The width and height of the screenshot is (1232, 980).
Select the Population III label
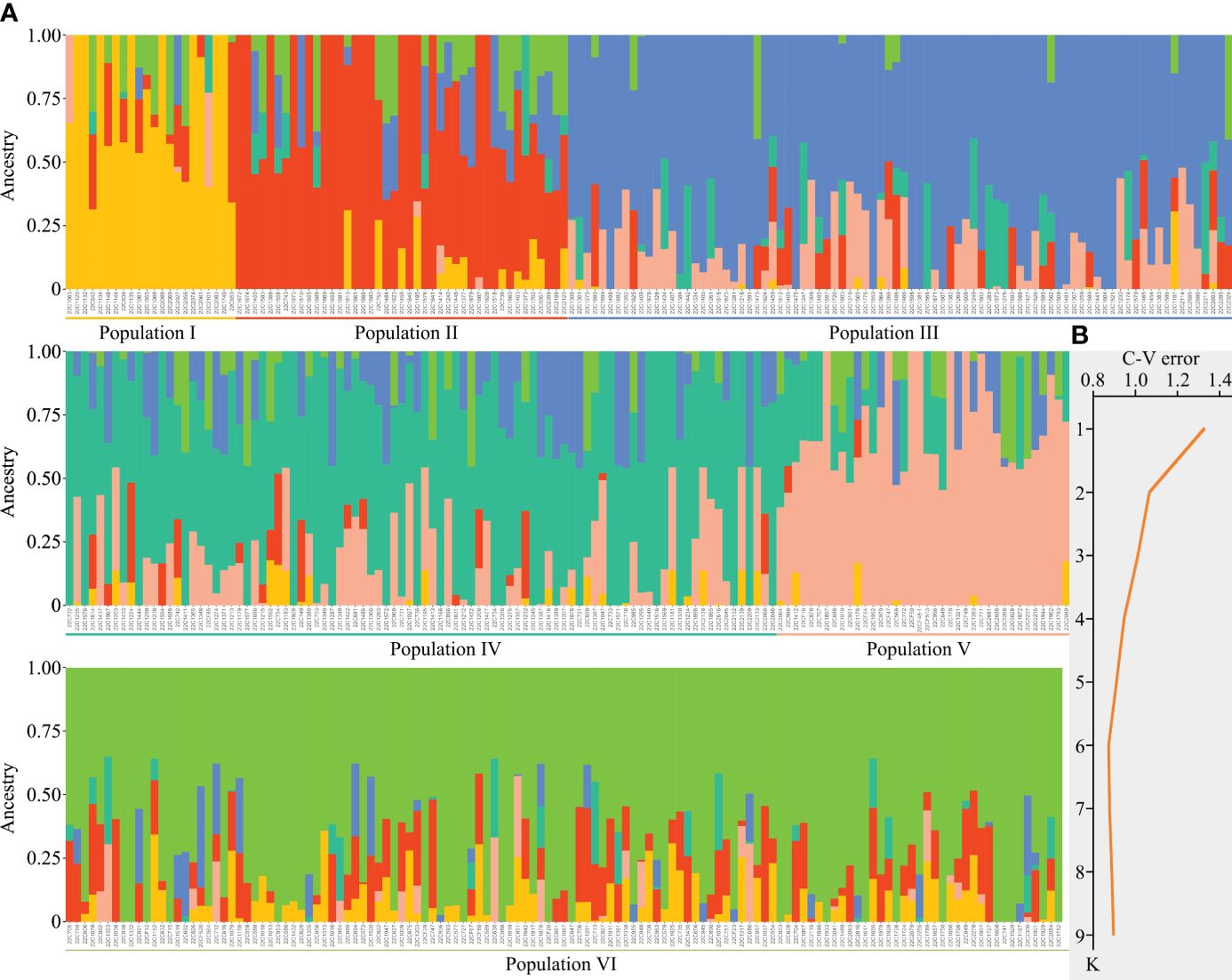(x=884, y=333)
